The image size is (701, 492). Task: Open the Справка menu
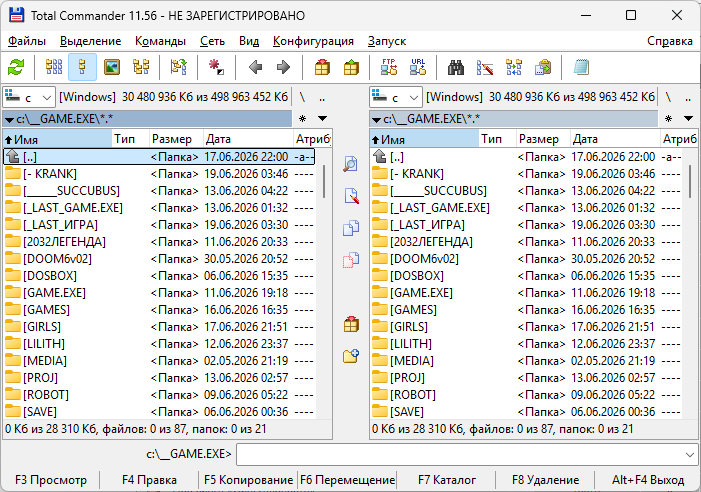[x=670, y=41]
